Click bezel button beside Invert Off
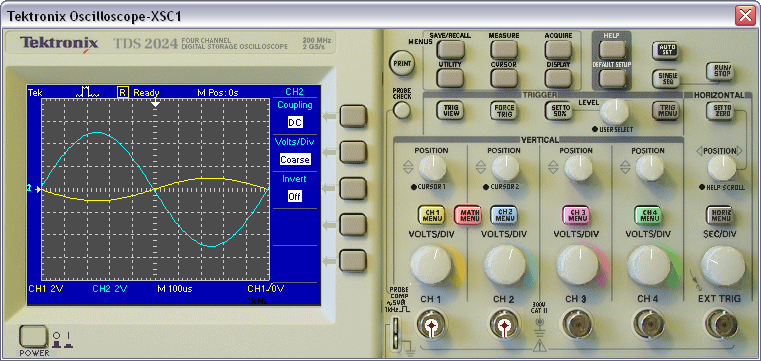This screenshot has width=761, height=361. pyautogui.click(x=353, y=188)
